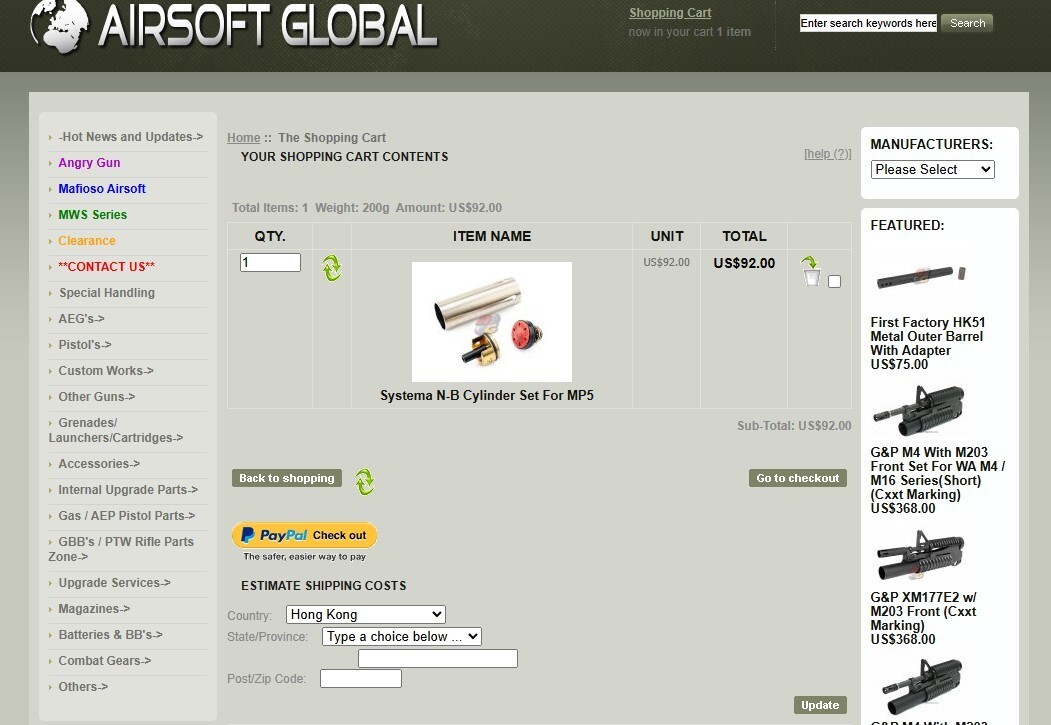Screen dimensions: 1051x725
Task: Select the Sub-Total: US$92.00 text
Action: (x=794, y=425)
